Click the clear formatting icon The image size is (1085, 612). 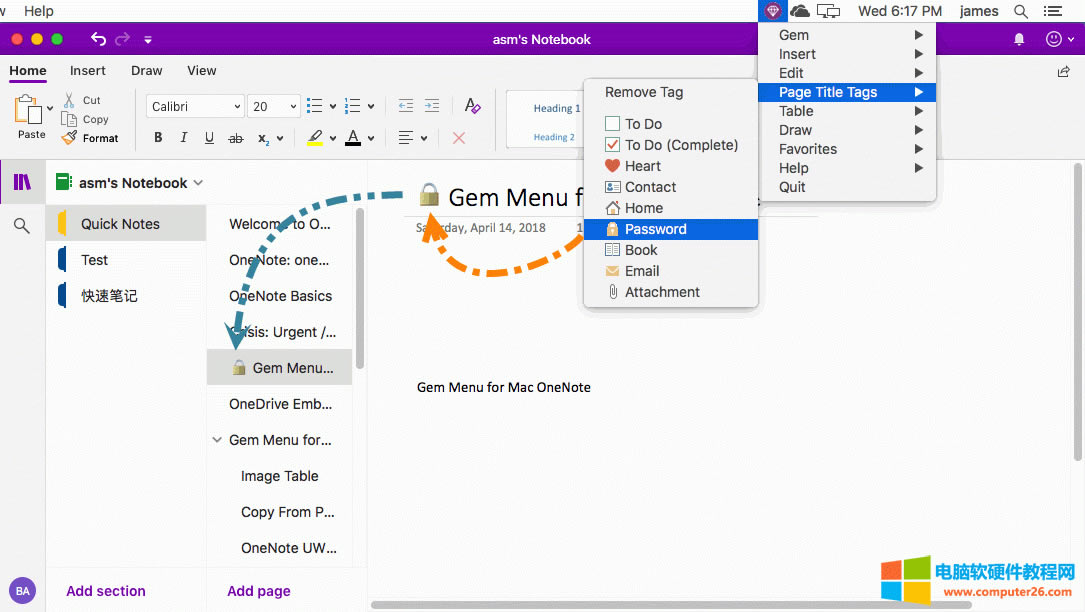[473, 106]
